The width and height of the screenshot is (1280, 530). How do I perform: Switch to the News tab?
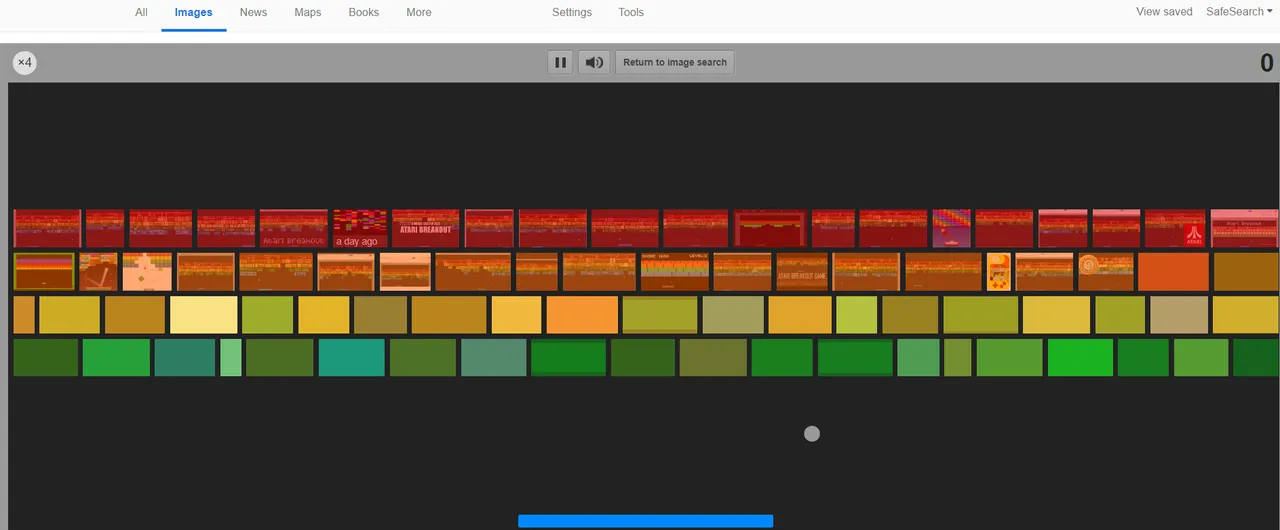(253, 12)
